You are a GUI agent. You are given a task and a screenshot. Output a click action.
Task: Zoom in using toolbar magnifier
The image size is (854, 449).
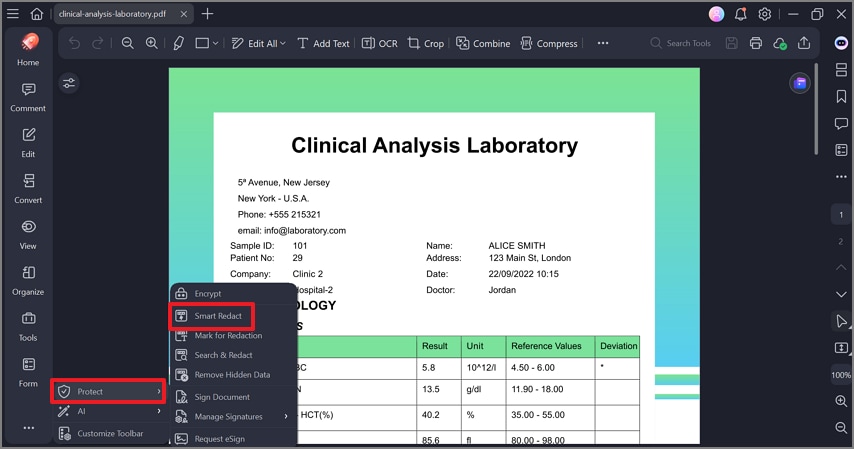click(151, 44)
